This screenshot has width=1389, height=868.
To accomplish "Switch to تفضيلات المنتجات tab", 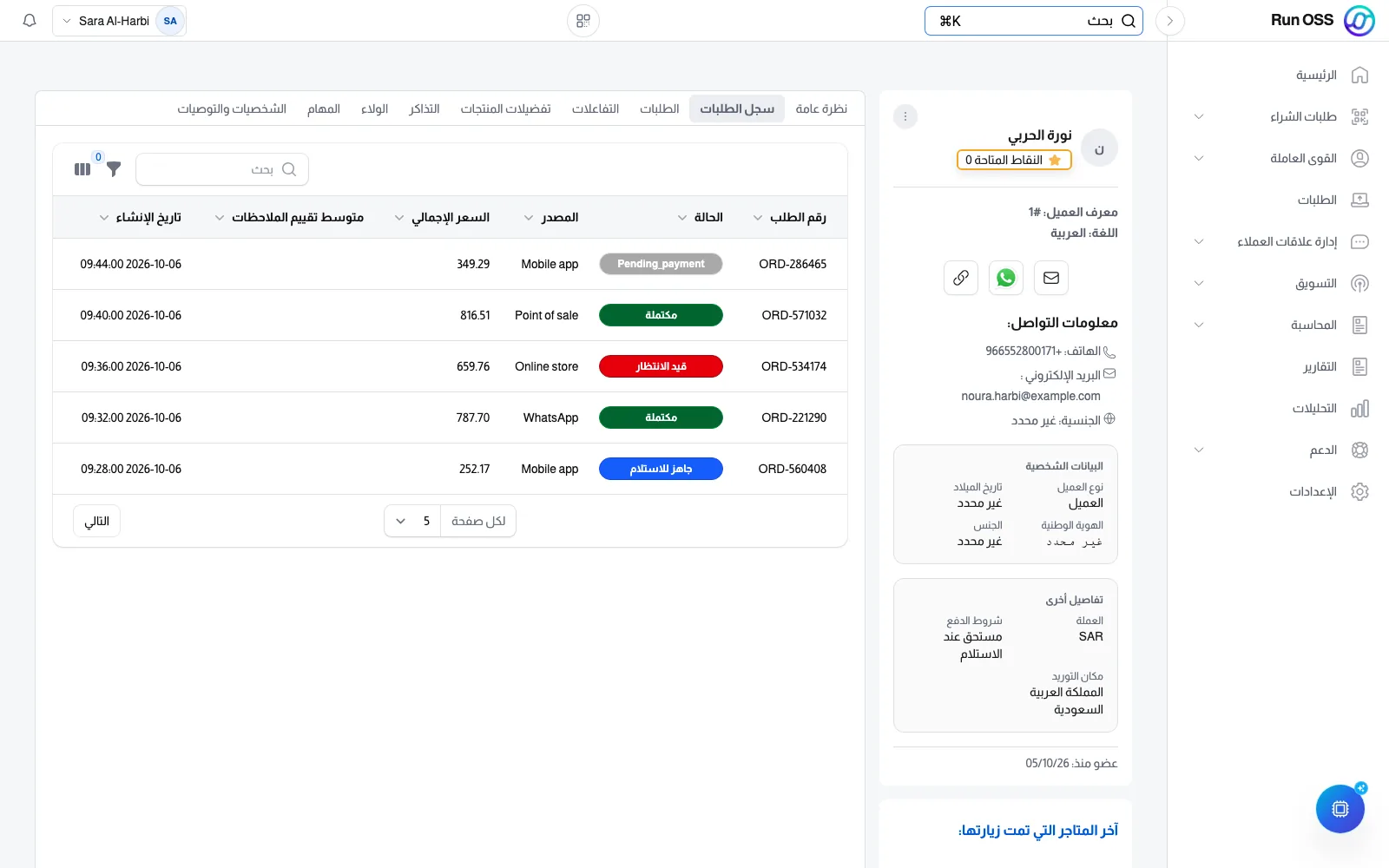I will [506, 108].
